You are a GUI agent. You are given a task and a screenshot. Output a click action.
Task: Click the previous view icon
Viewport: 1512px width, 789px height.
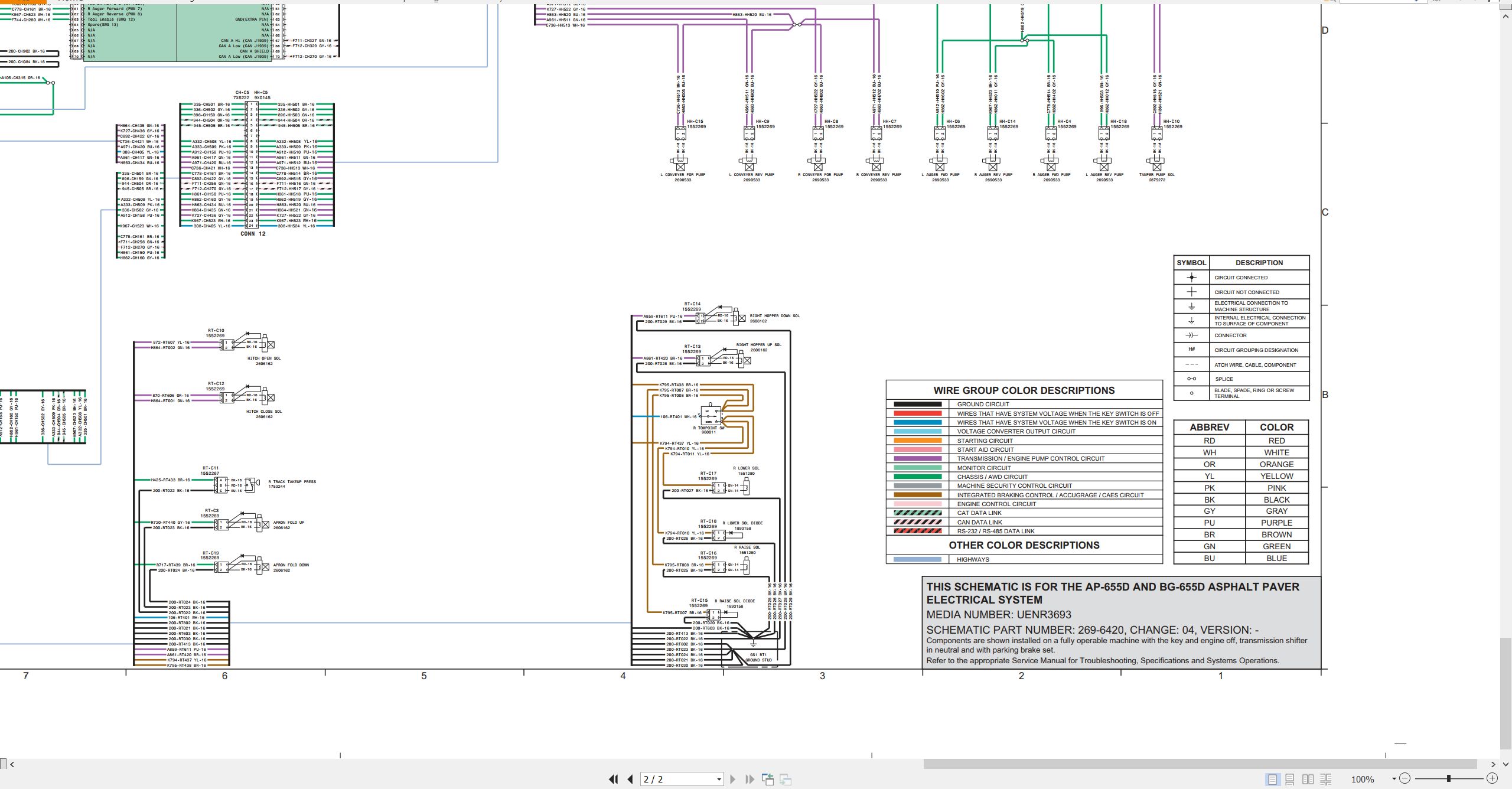point(768,779)
